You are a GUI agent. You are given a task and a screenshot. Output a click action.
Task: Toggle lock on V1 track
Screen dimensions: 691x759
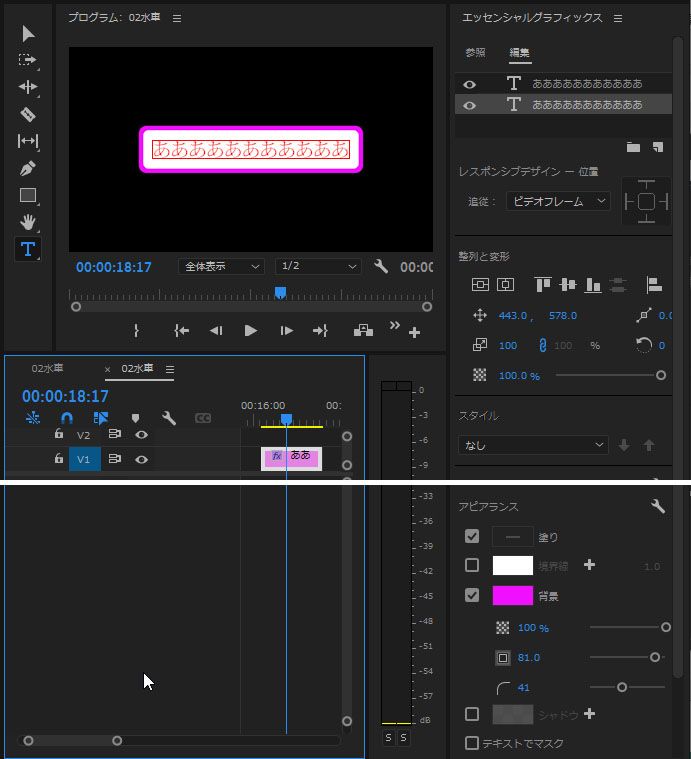59,458
